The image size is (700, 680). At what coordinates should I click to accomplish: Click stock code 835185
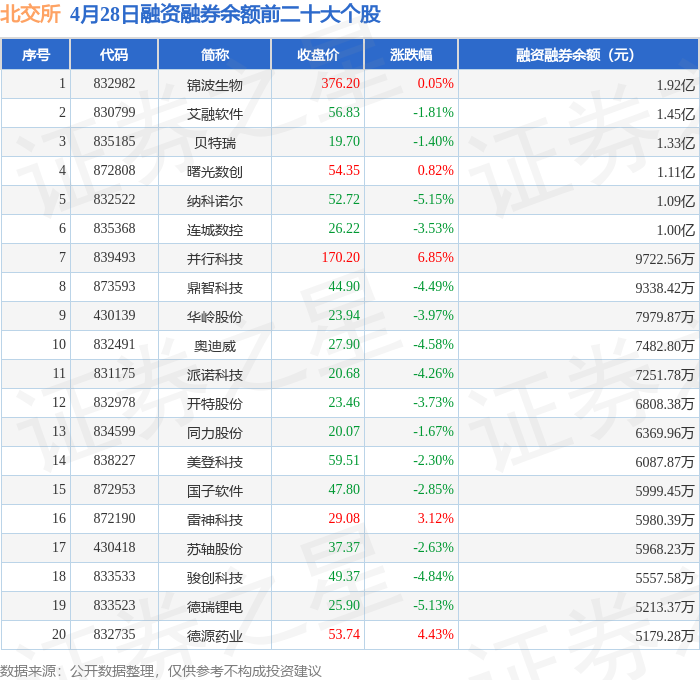pos(114,142)
